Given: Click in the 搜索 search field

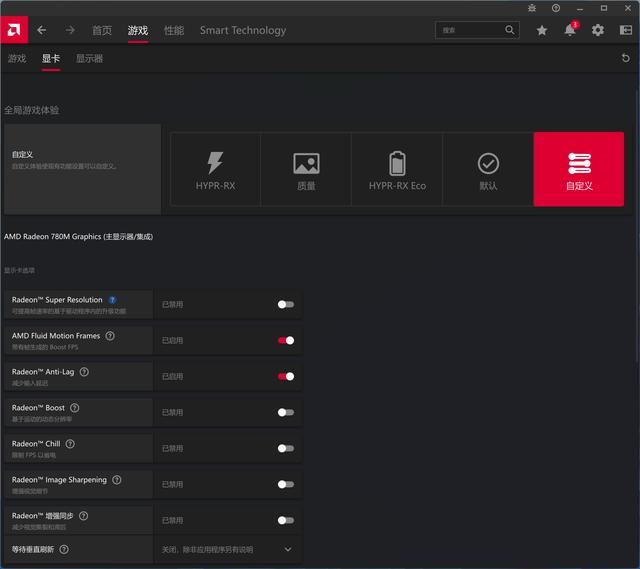Looking at the screenshot, I should tap(470, 30).
